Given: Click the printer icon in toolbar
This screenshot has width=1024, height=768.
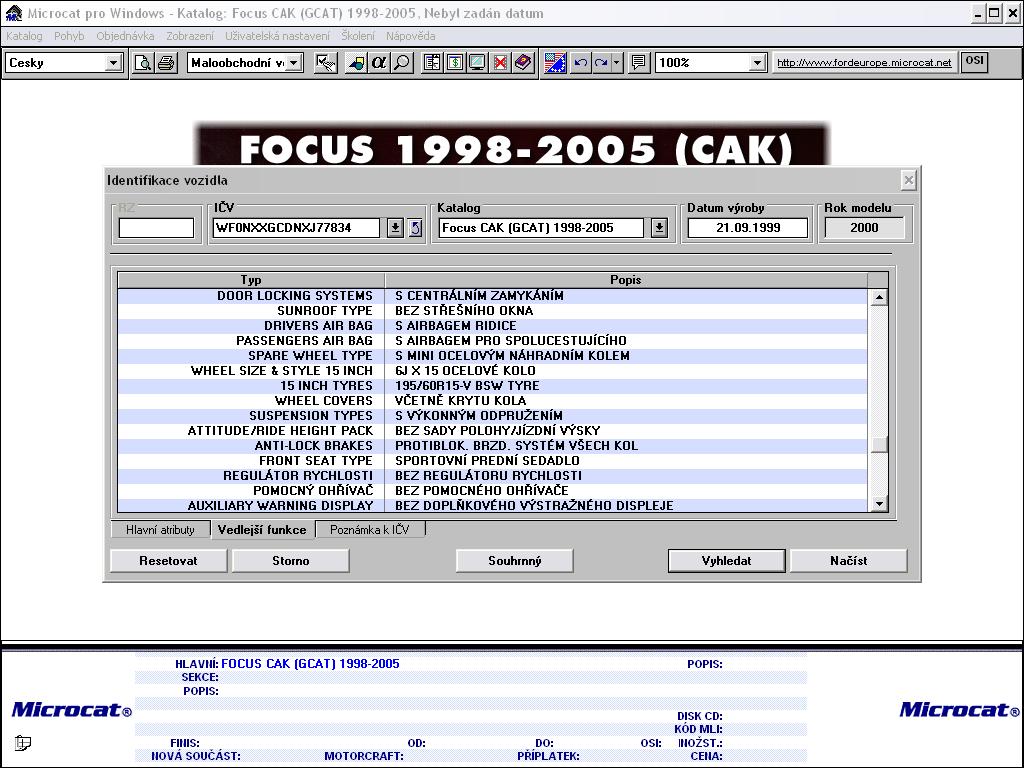Looking at the screenshot, I should pyautogui.click(x=165, y=63).
